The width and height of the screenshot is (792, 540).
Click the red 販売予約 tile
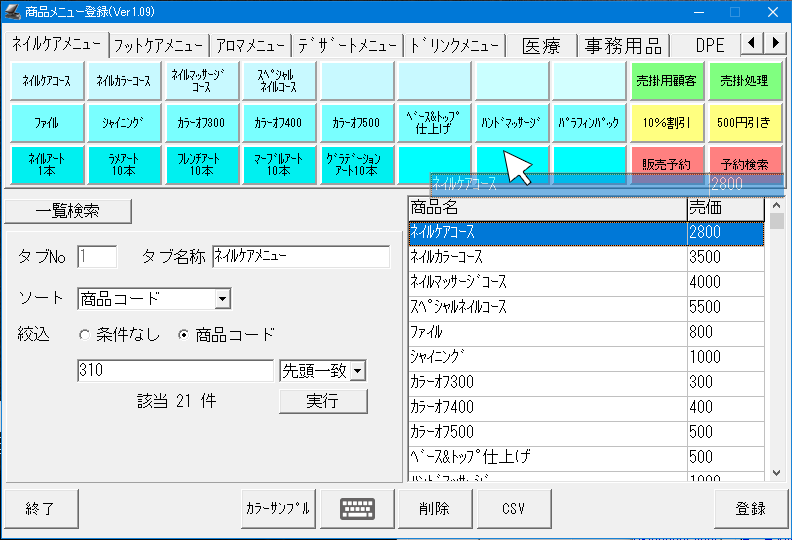(666, 164)
